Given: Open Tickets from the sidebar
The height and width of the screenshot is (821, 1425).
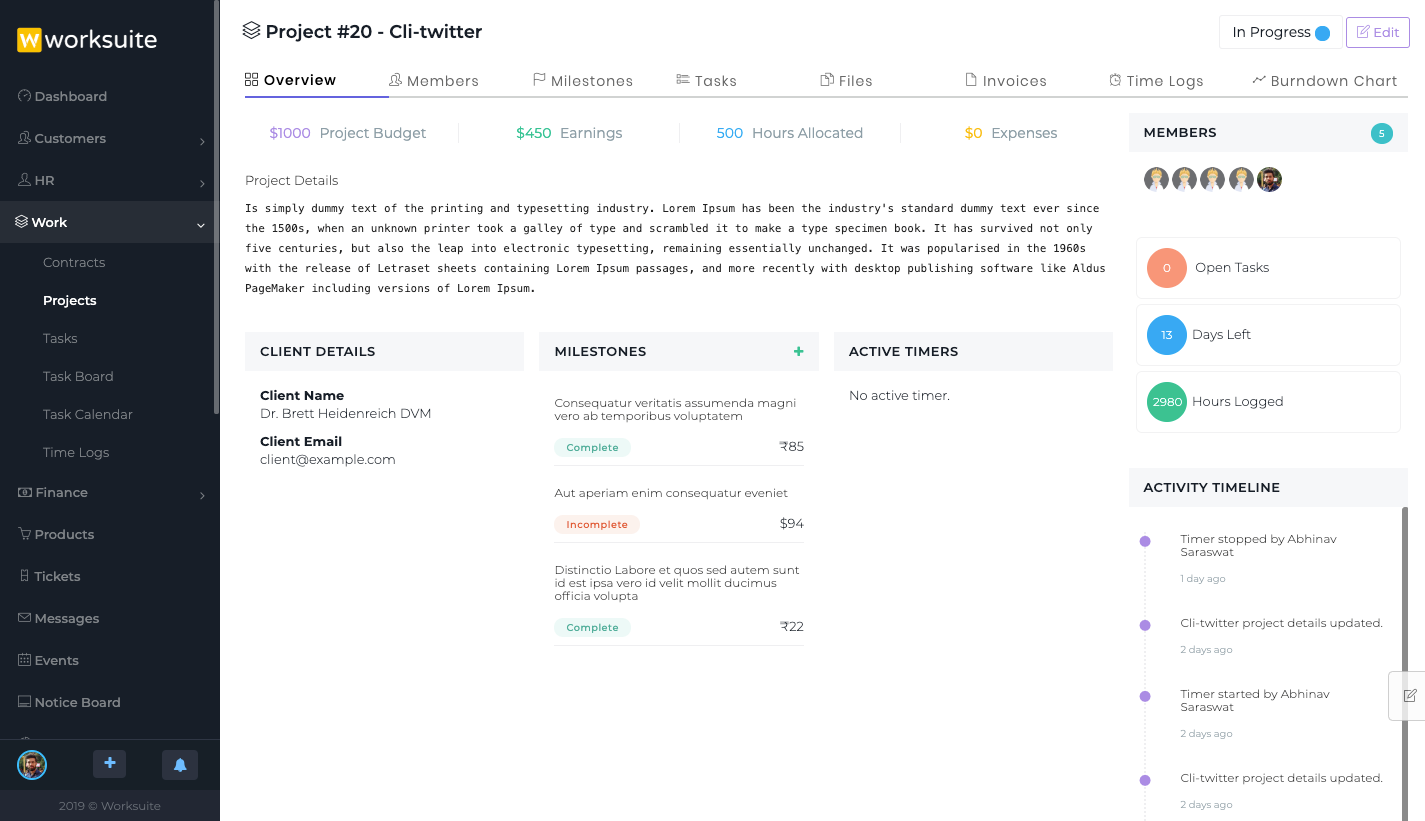Looking at the screenshot, I should coord(57,577).
